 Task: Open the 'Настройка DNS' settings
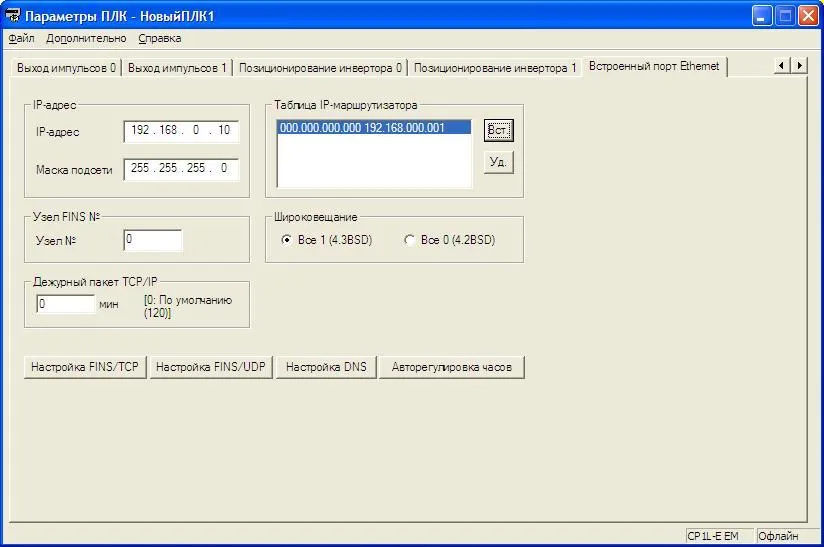(x=326, y=367)
